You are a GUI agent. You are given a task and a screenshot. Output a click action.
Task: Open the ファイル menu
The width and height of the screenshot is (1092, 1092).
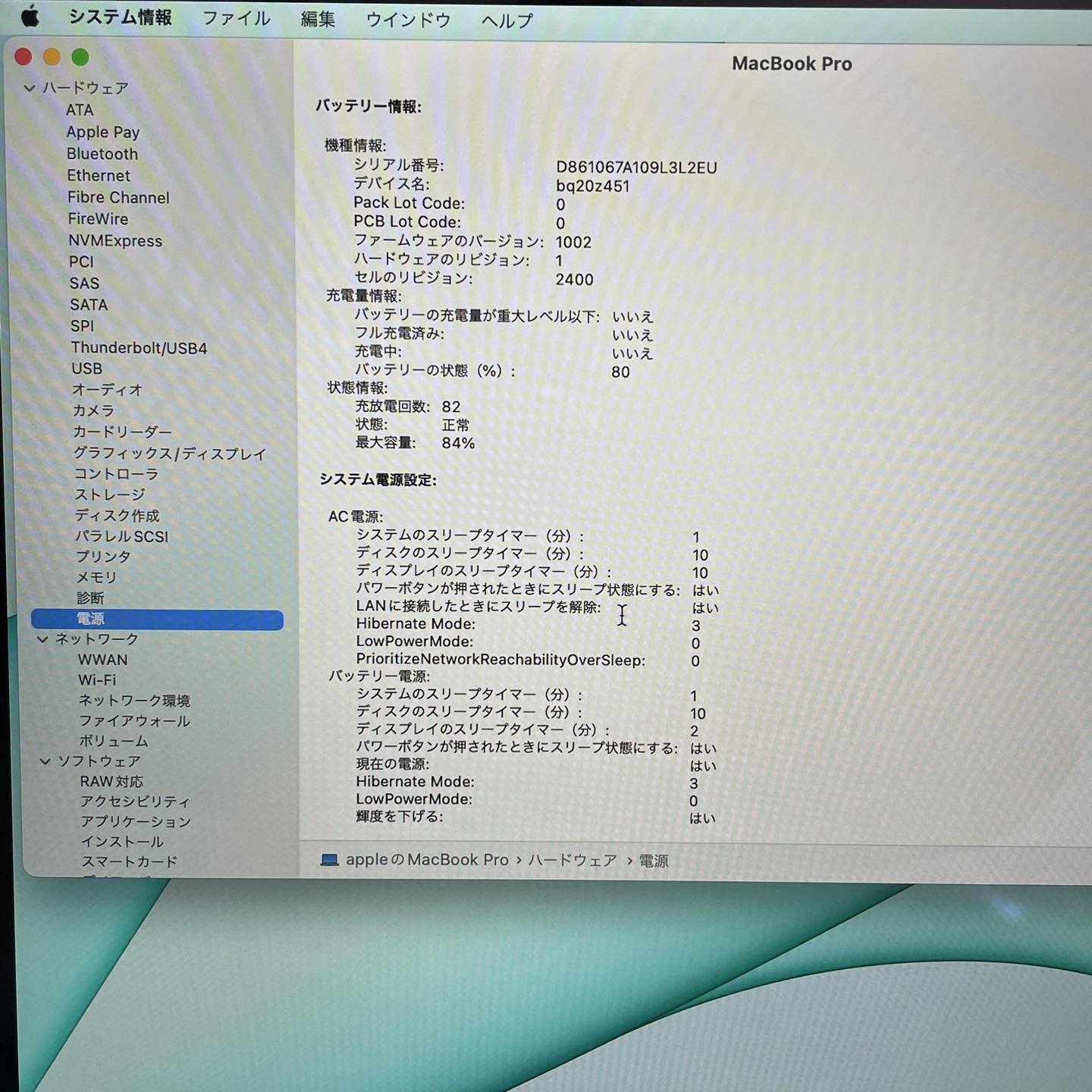(x=236, y=19)
